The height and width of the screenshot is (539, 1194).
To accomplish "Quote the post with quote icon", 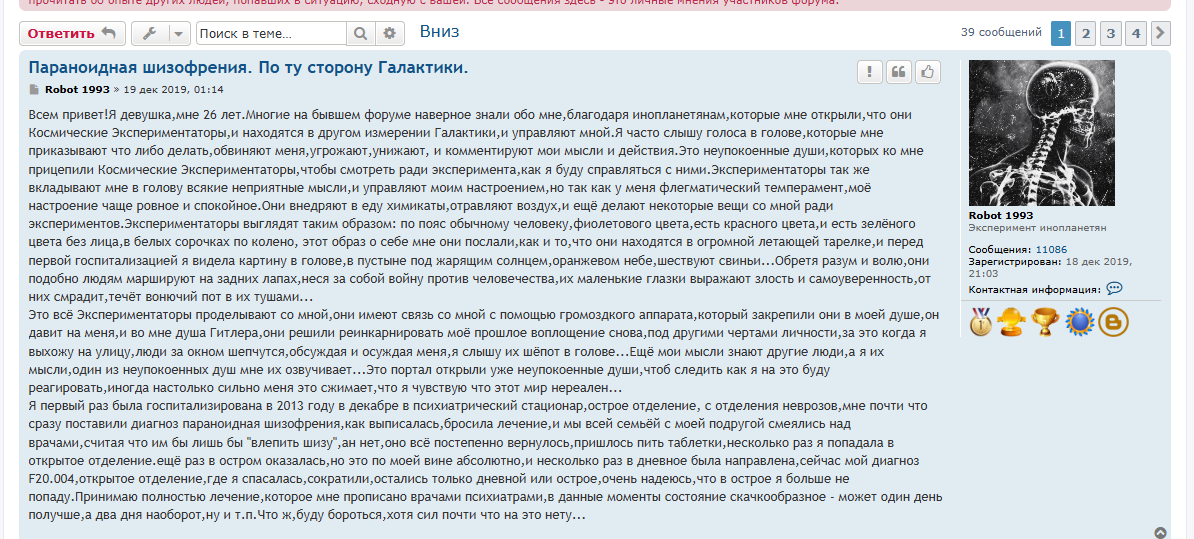I will click(x=899, y=72).
